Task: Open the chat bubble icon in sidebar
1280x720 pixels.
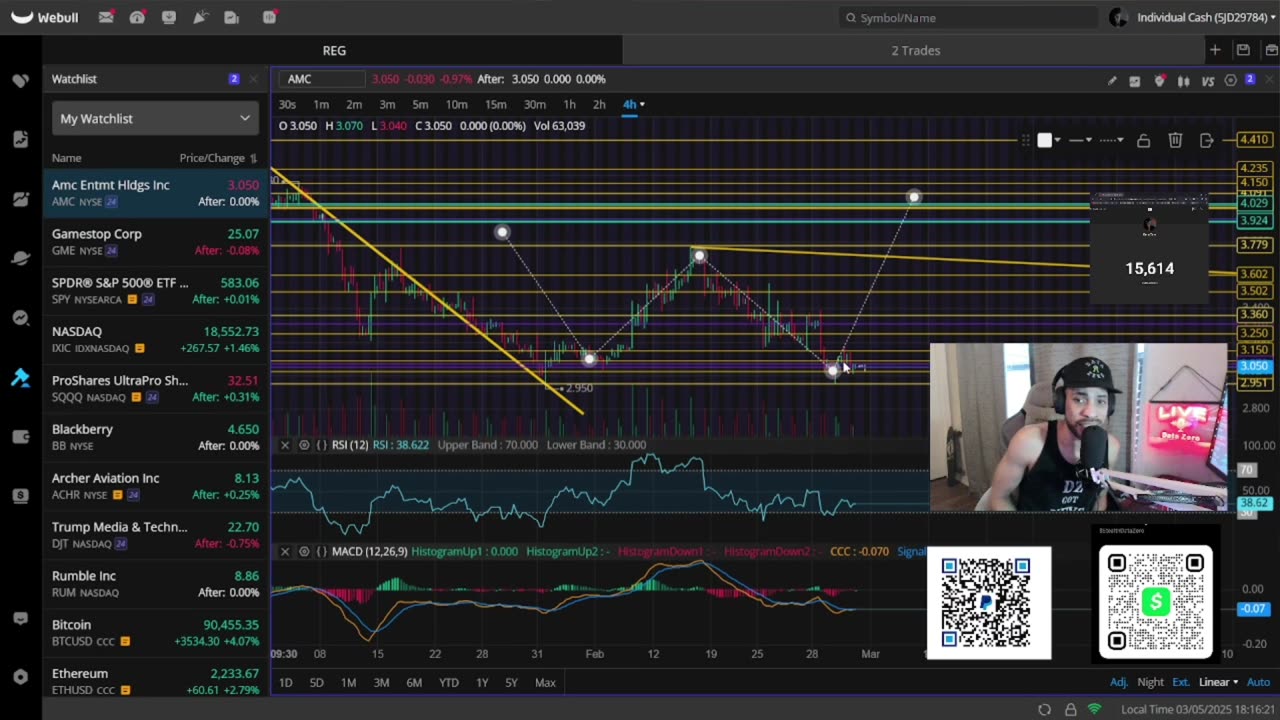Action: click(20, 619)
